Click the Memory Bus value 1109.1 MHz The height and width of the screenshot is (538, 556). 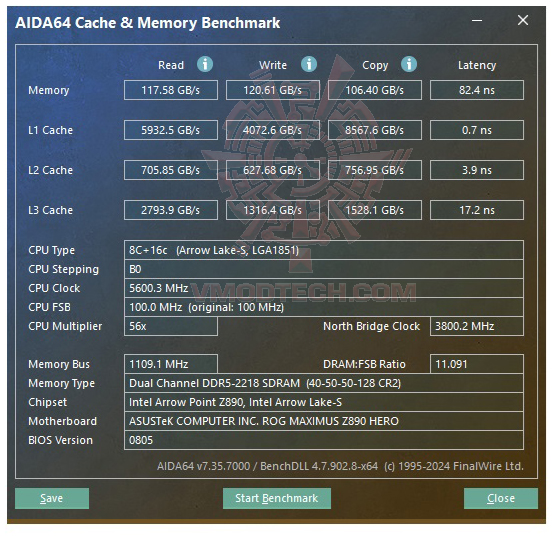pos(171,364)
